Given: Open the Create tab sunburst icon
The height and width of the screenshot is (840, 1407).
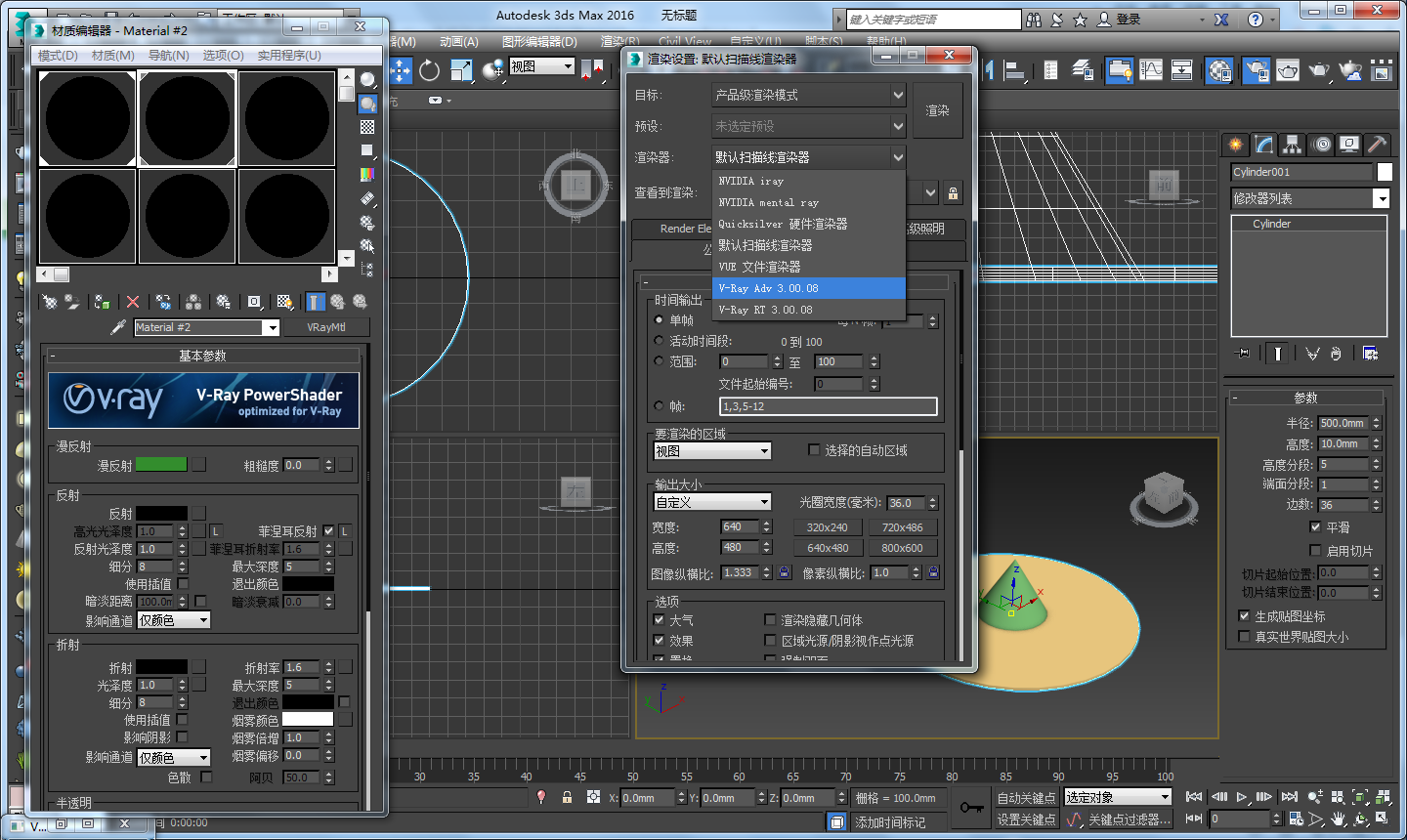Looking at the screenshot, I should click(x=1236, y=145).
